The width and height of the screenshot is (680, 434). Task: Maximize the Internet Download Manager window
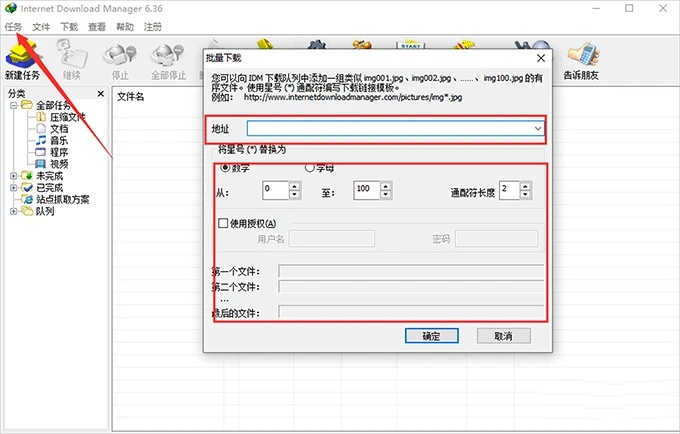[x=629, y=8]
